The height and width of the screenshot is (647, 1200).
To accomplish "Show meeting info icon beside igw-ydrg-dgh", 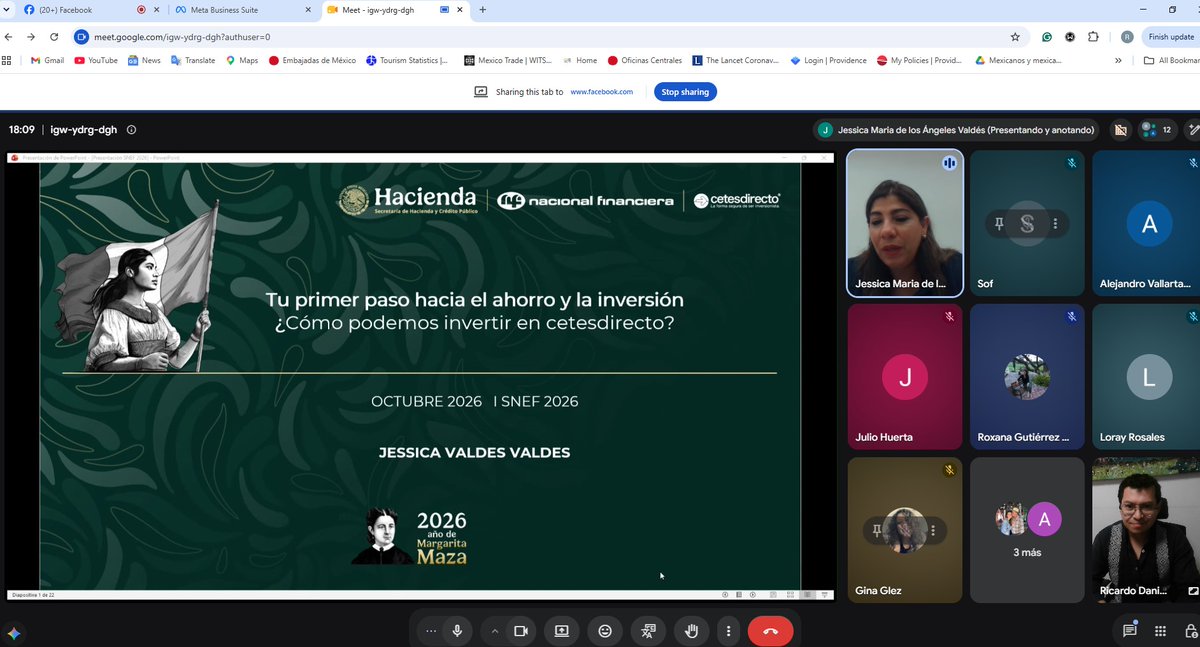I will (x=131, y=129).
